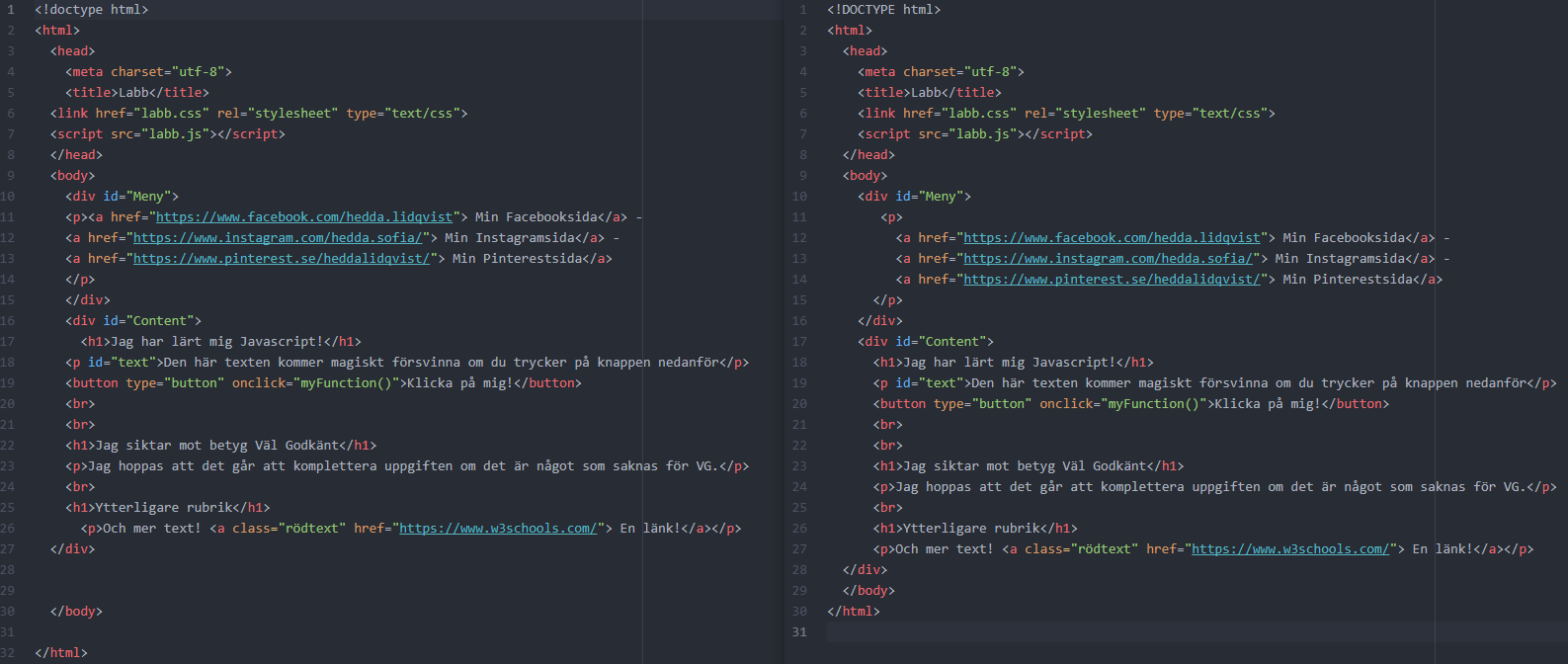Click "Jag hoppas att det går" paragraph in left pane

click(407, 466)
